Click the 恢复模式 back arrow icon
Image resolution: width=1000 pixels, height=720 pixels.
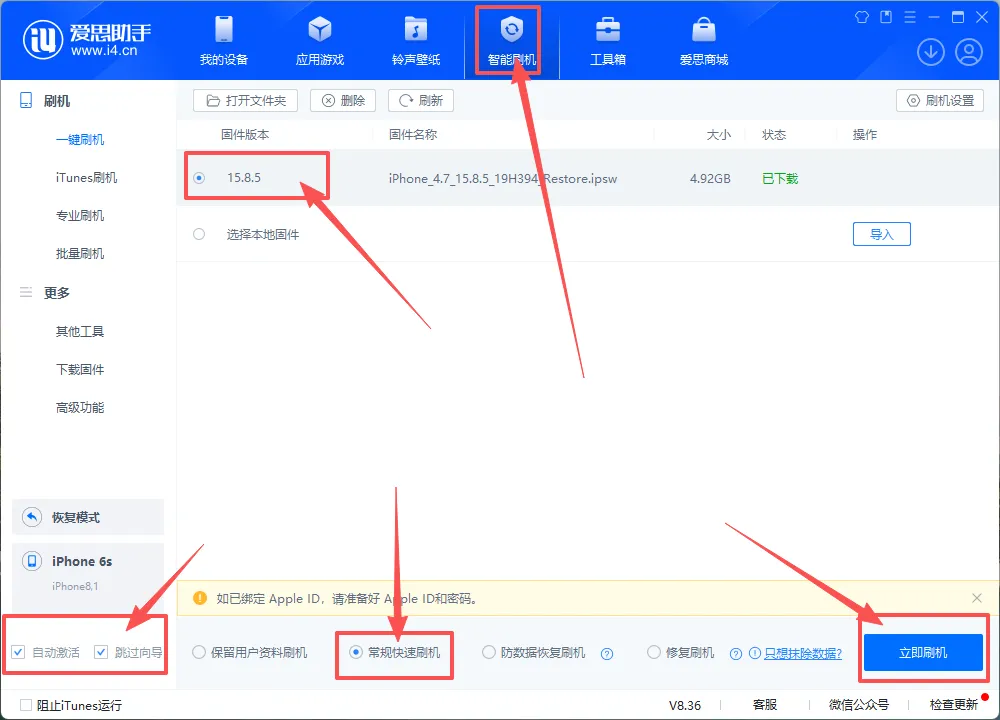coord(31,517)
